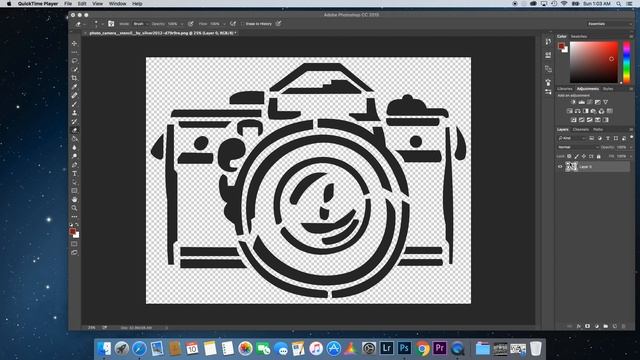Open Google Chrome from the Dock

423,348
